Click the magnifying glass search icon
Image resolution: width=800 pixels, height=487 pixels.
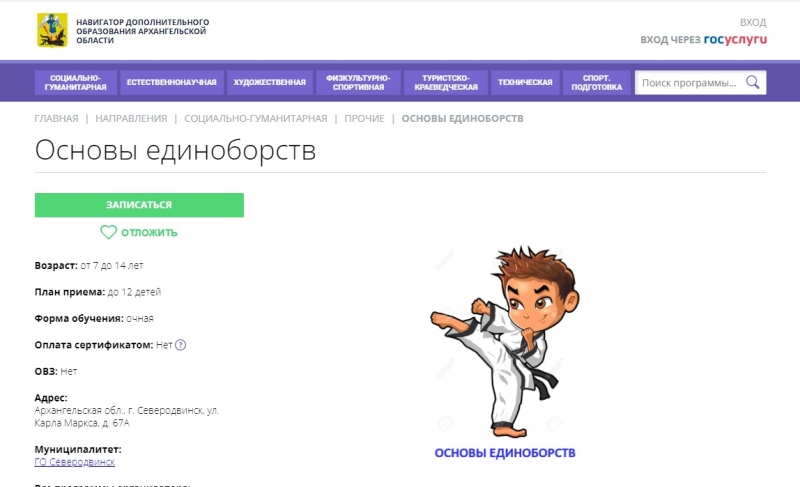click(x=753, y=82)
